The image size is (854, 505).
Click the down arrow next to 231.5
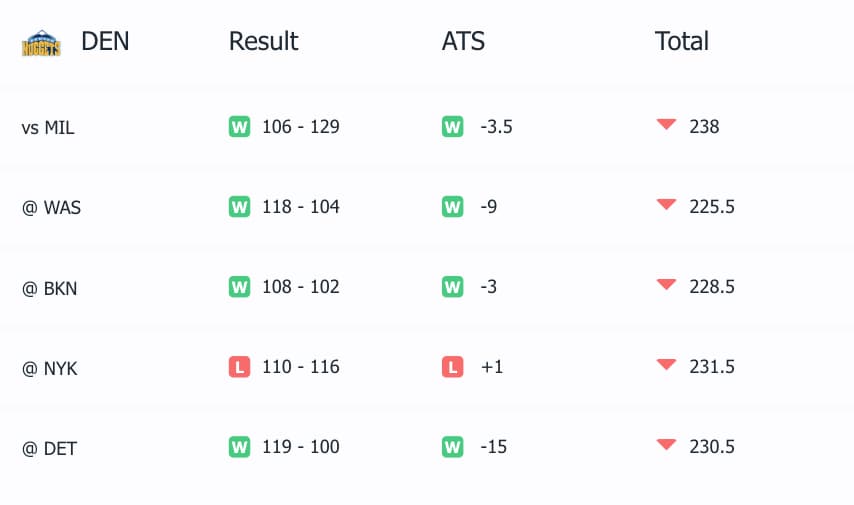click(666, 365)
